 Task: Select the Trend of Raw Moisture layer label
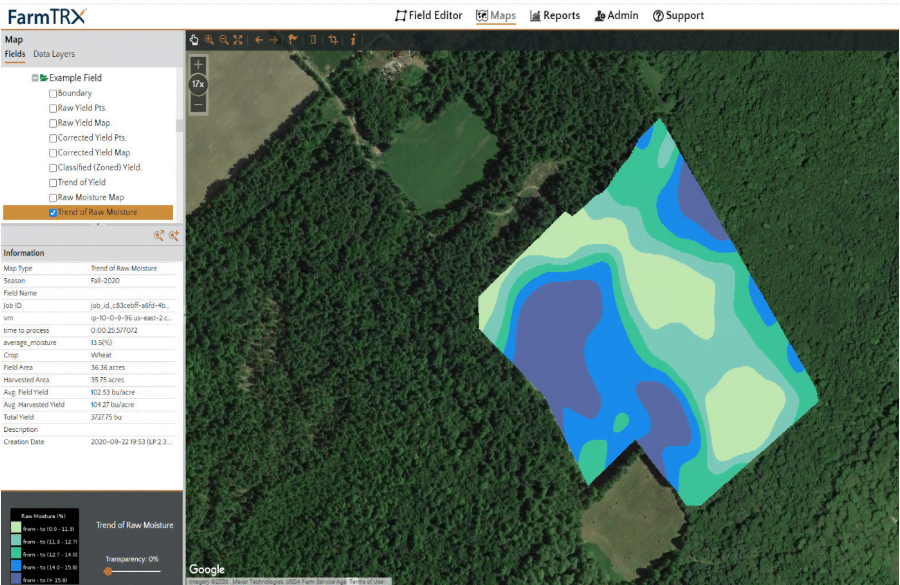(x=98, y=212)
